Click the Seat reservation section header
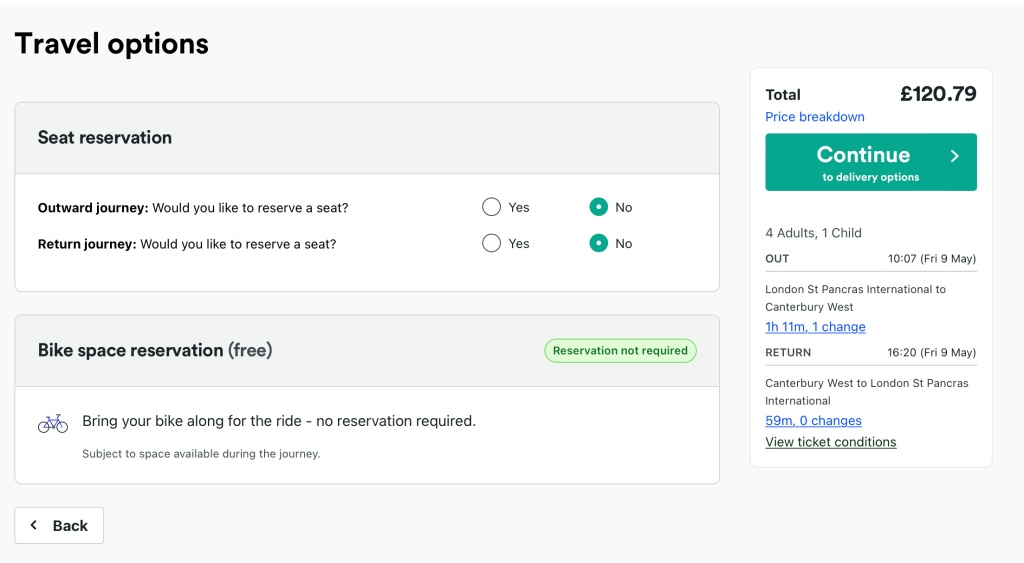 104,138
